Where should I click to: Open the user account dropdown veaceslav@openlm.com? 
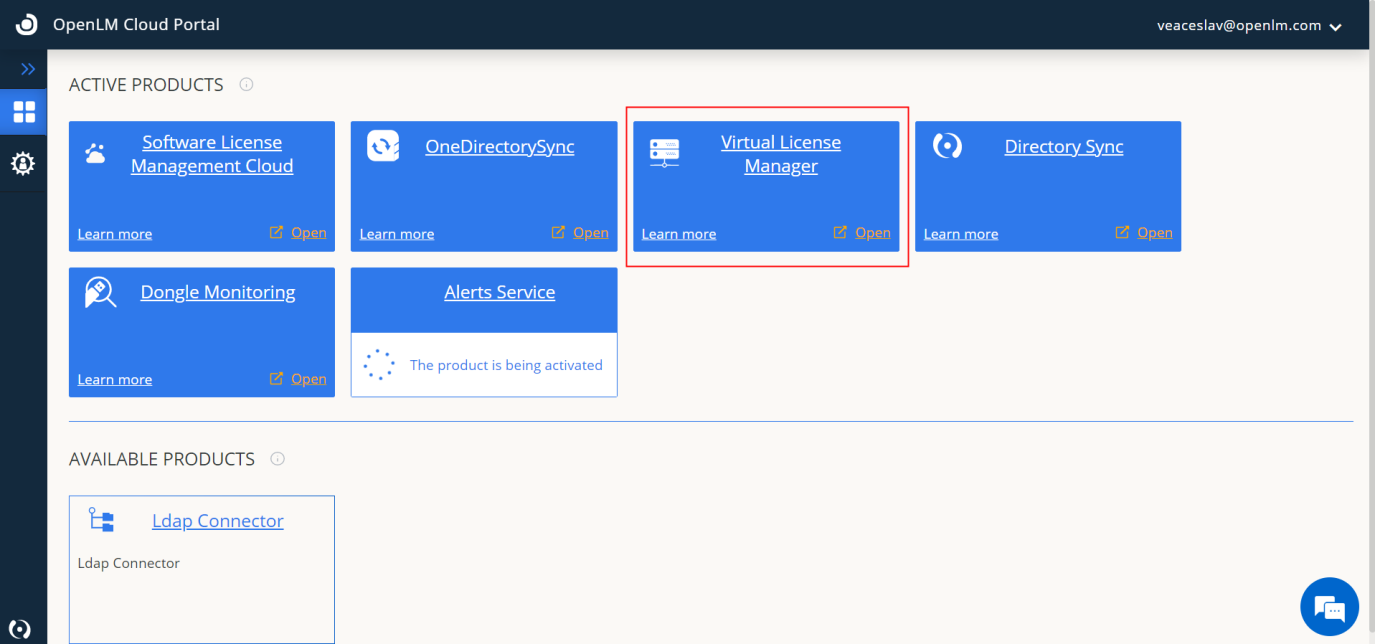(x=1249, y=26)
